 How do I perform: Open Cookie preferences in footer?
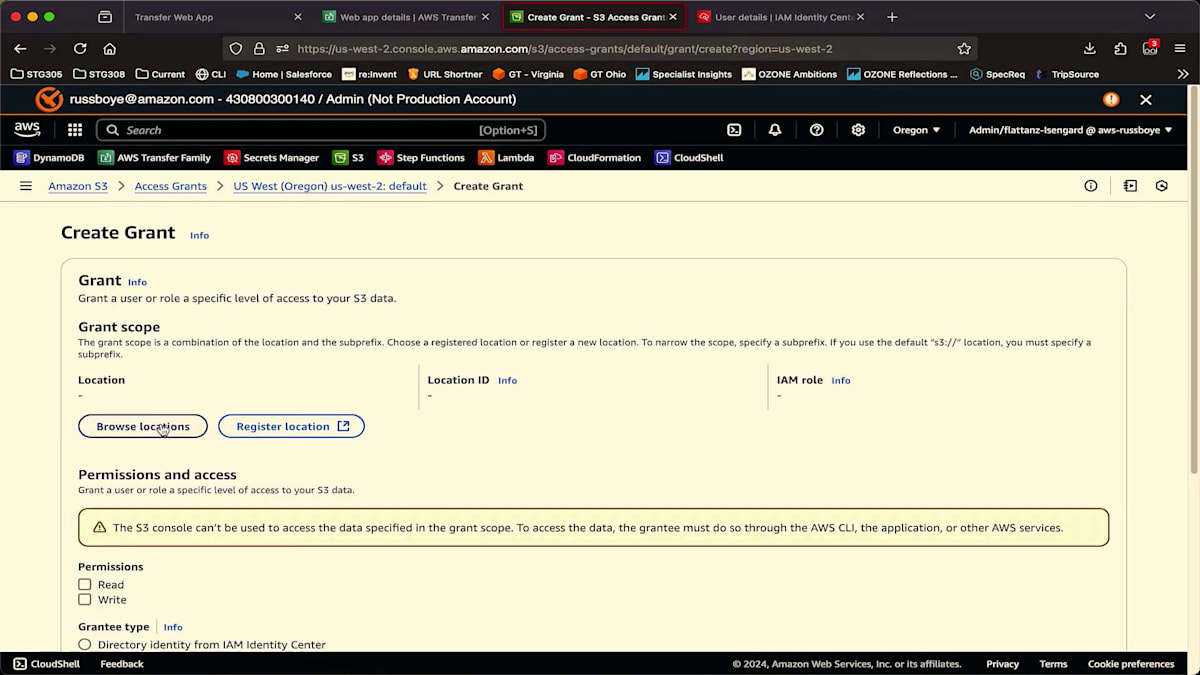[x=1131, y=664]
